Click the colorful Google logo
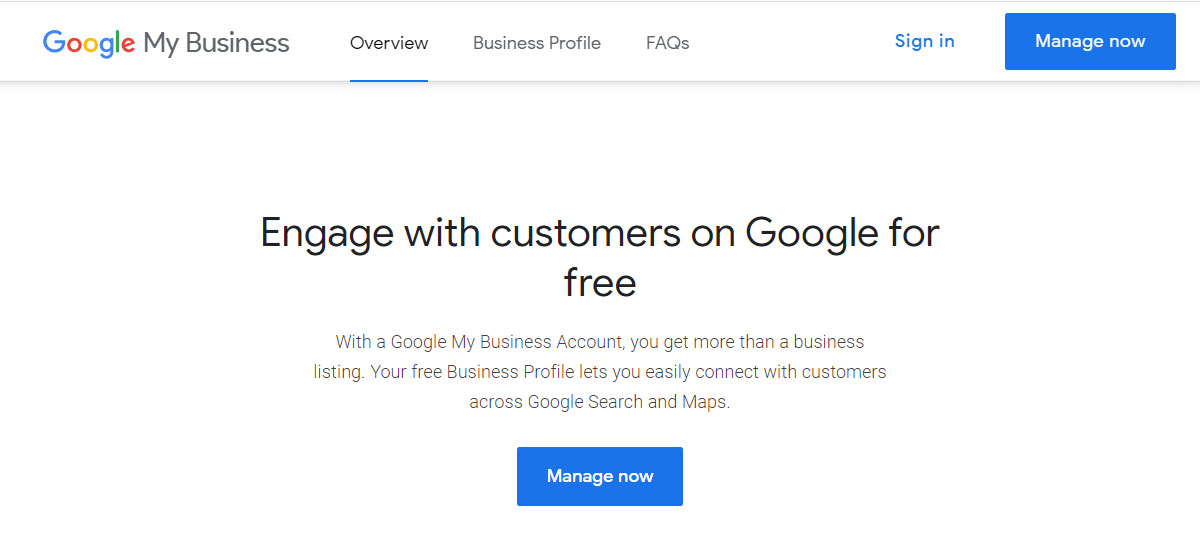This screenshot has width=1200, height=547. click(88, 43)
